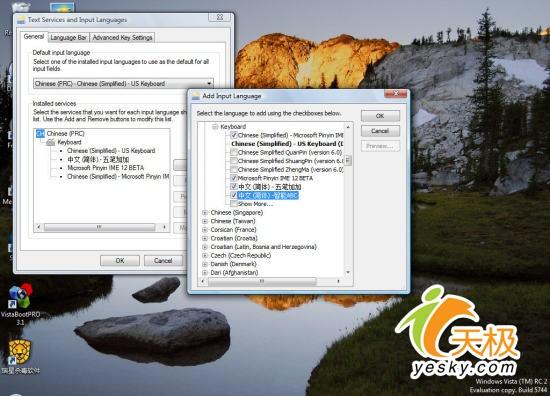Image resolution: width=550 pixels, height=396 pixels.
Task: Click scroll-down arrow of the language list
Action: (348, 272)
